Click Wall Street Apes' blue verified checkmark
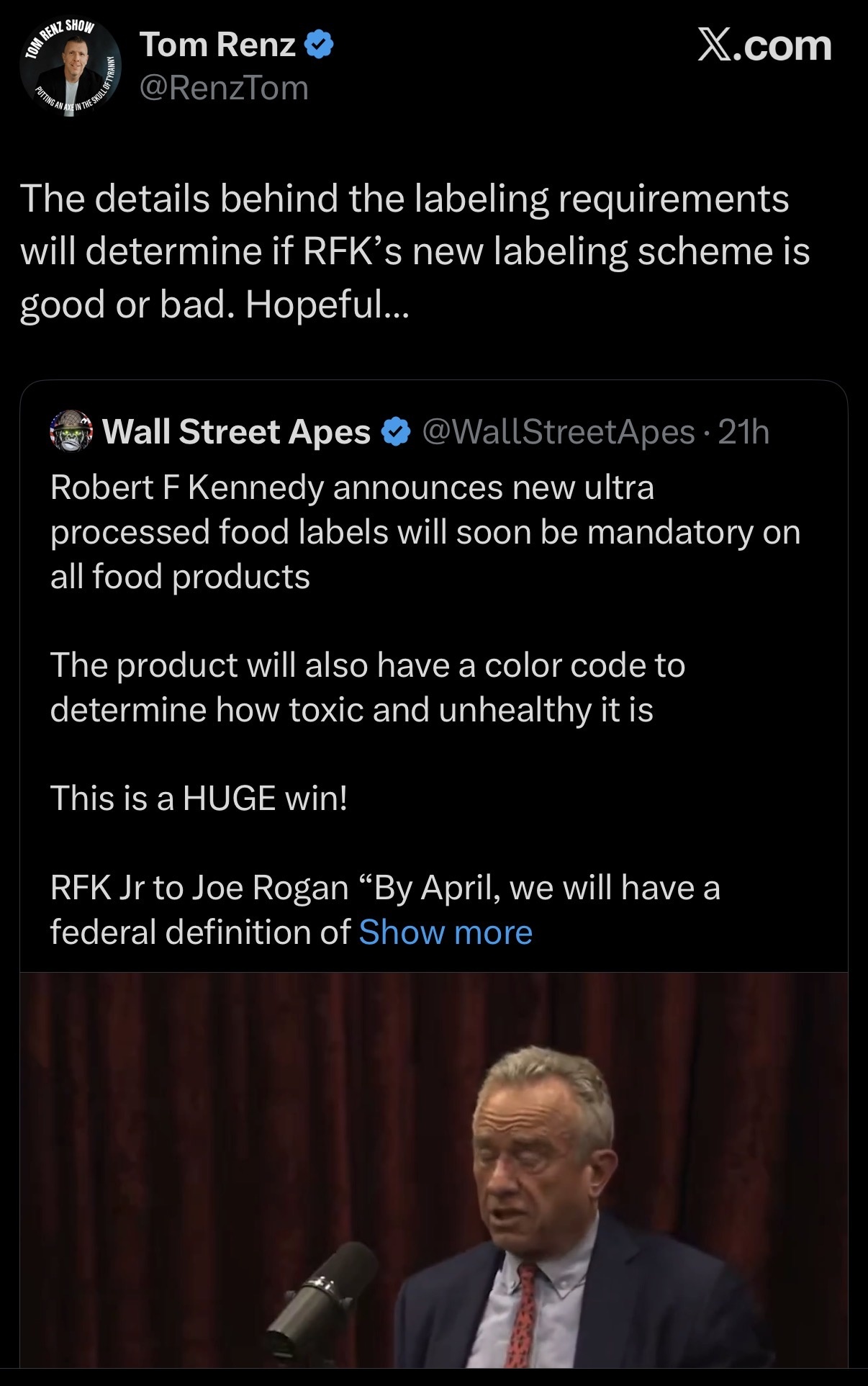Image resolution: width=868 pixels, height=1386 pixels. point(395,432)
